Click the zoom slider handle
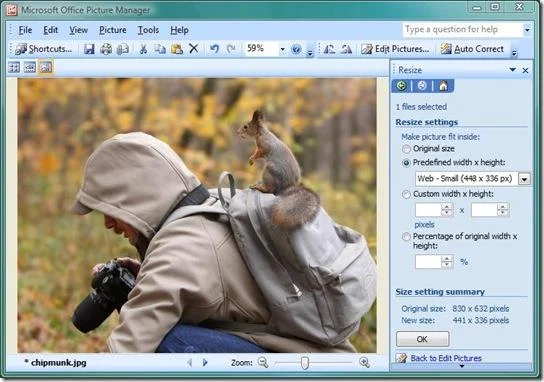 [x=305, y=363]
